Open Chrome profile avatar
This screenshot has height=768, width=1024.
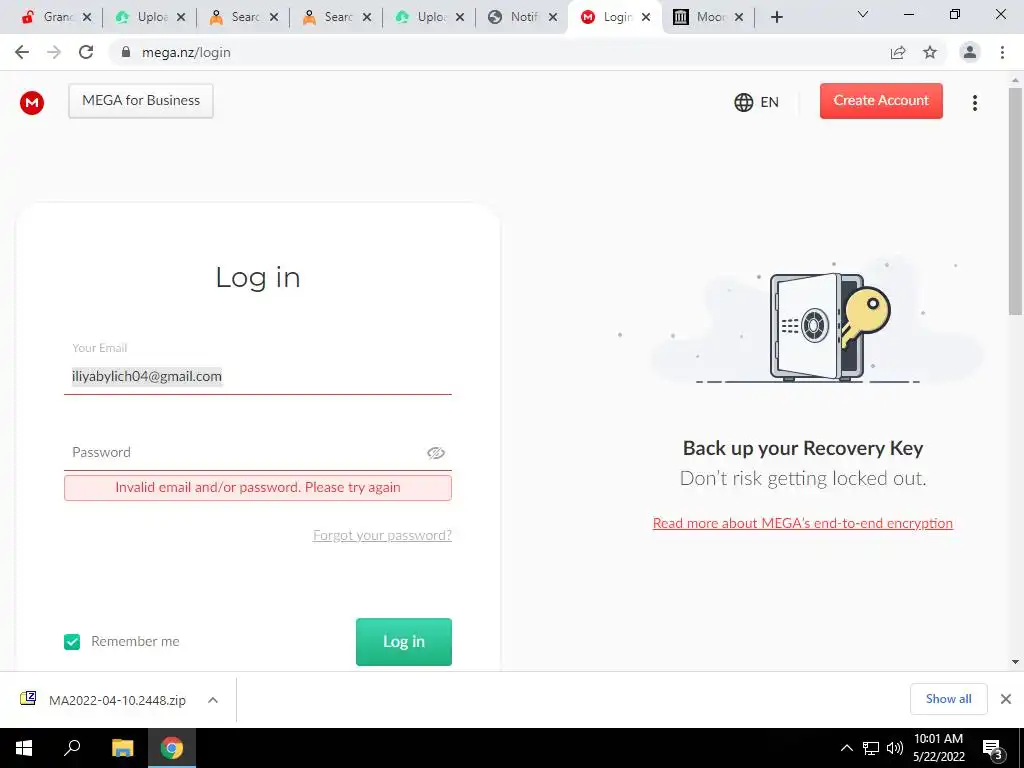tap(970, 52)
